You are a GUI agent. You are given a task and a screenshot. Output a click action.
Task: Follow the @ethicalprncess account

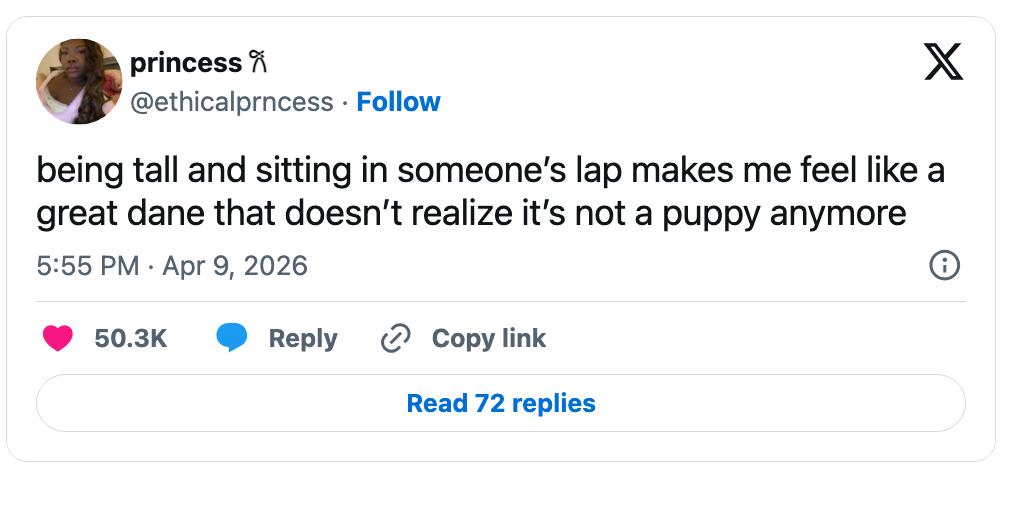(x=399, y=102)
